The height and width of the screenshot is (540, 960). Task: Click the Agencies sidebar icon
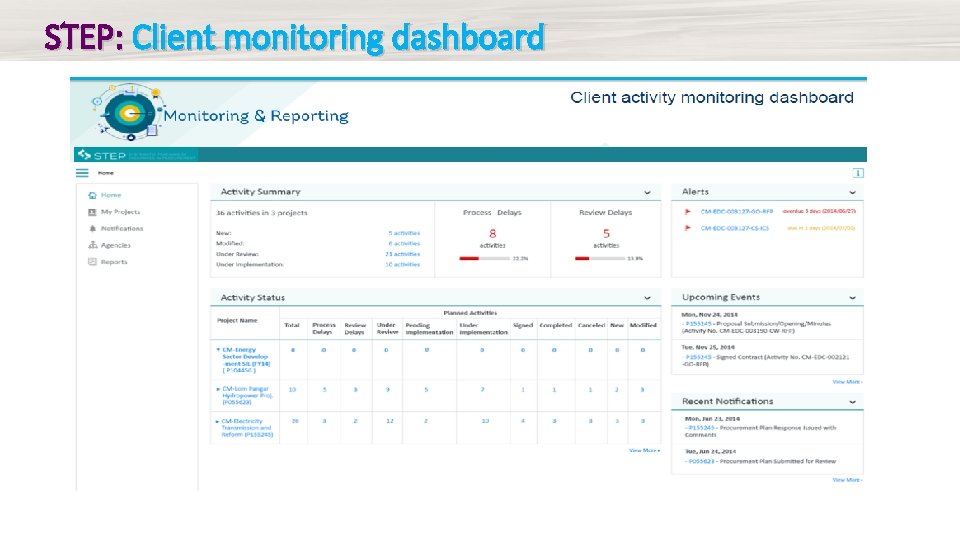92,245
